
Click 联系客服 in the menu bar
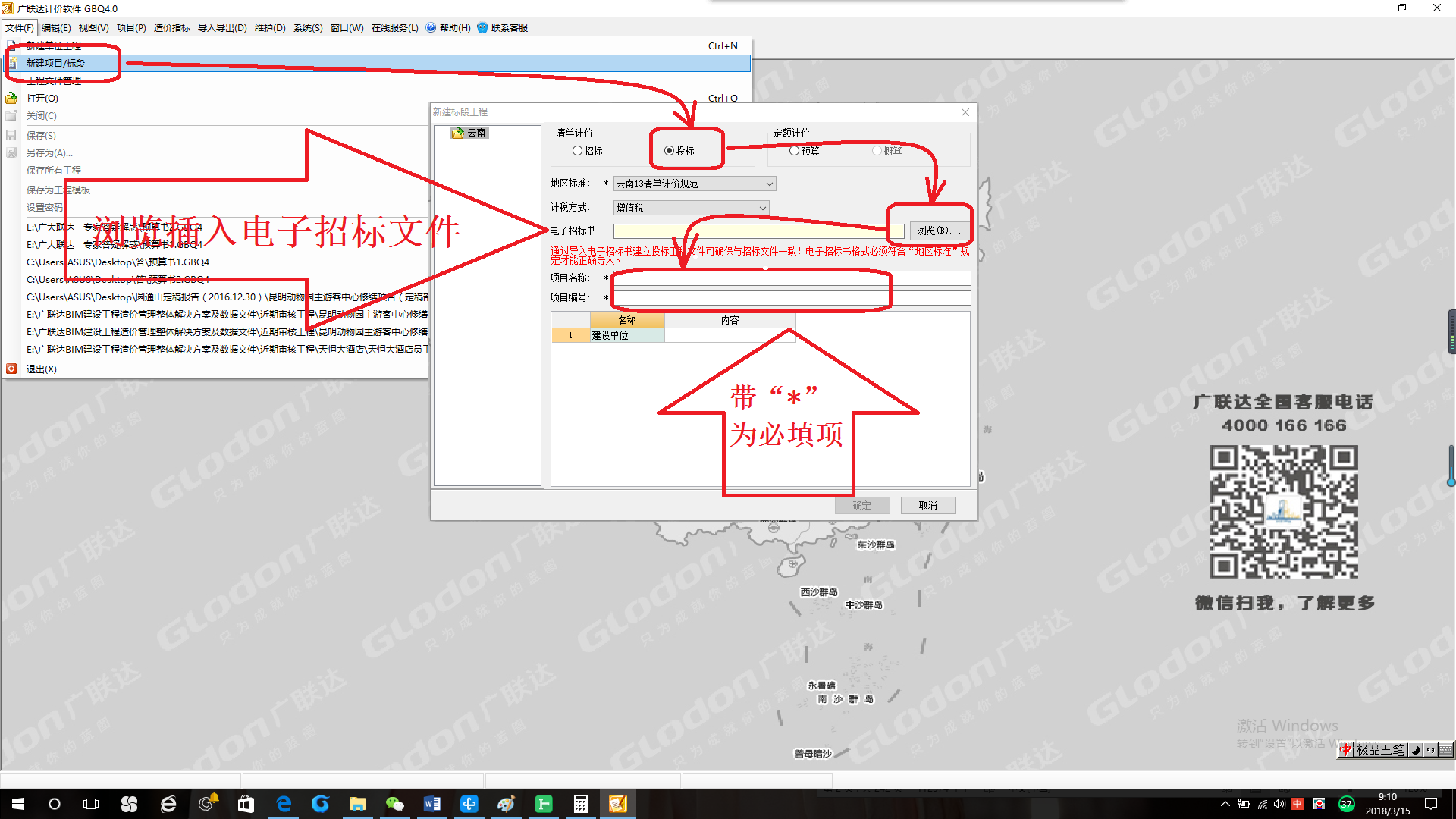click(x=502, y=28)
